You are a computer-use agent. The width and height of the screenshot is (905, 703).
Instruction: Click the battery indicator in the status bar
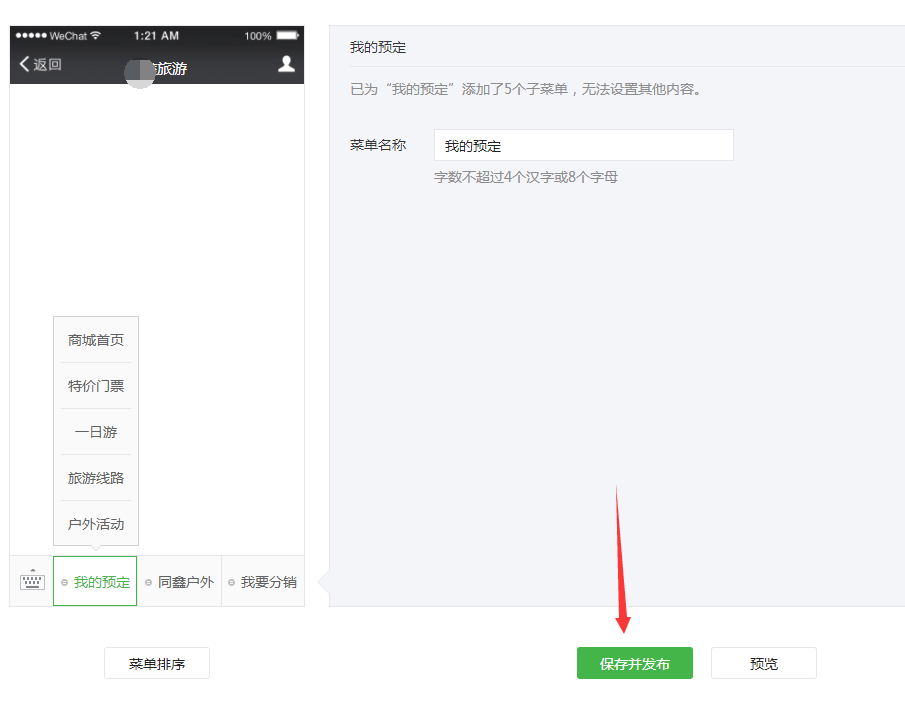tap(287, 36)
